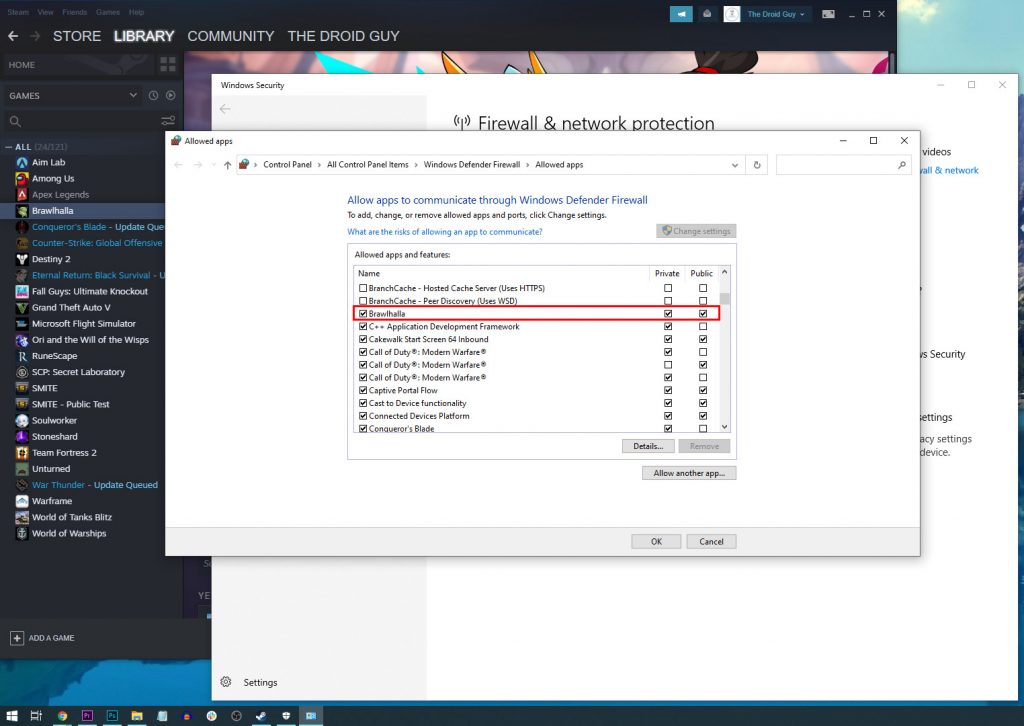Click back arrow in Windows Security
This screenshot has height=726, width=1024.
click(225, 109)
